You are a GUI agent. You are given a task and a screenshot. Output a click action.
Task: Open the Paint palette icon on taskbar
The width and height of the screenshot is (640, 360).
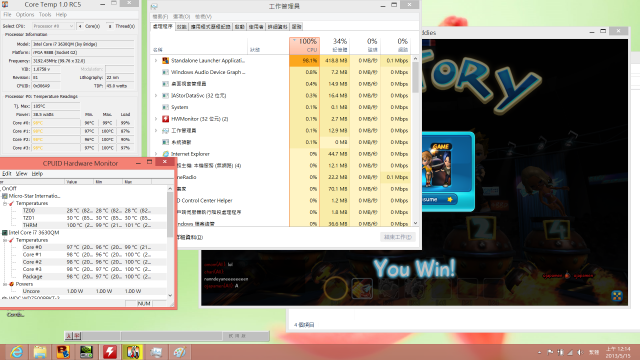180,351
